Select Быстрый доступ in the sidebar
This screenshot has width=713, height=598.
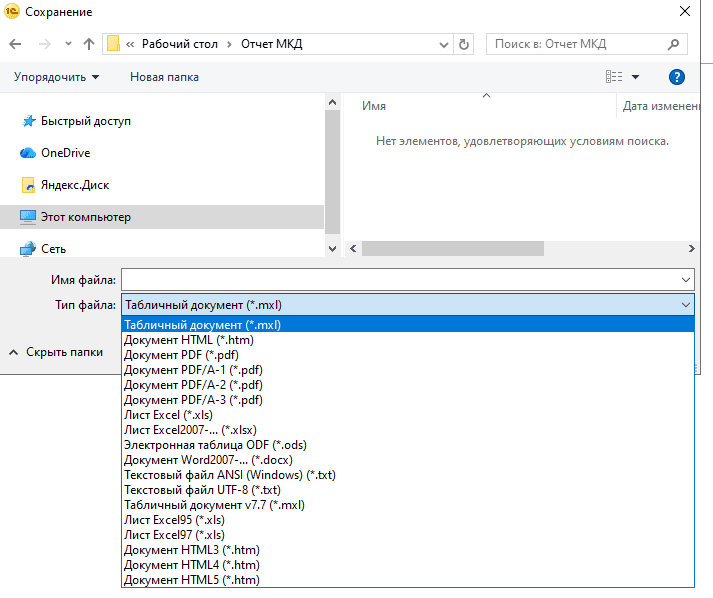[x=85, y=121]
